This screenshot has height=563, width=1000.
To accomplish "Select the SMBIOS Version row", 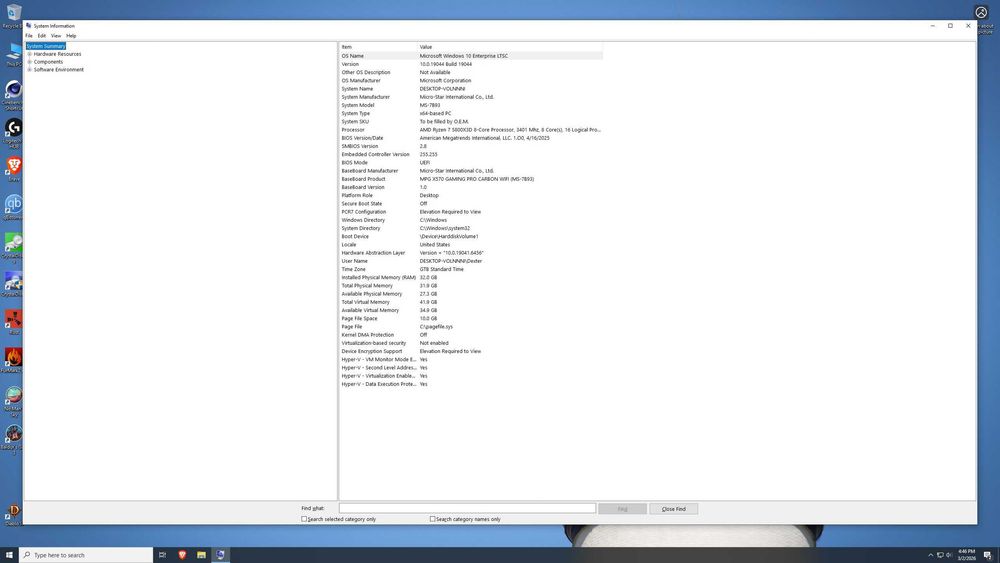I will 471,146.
